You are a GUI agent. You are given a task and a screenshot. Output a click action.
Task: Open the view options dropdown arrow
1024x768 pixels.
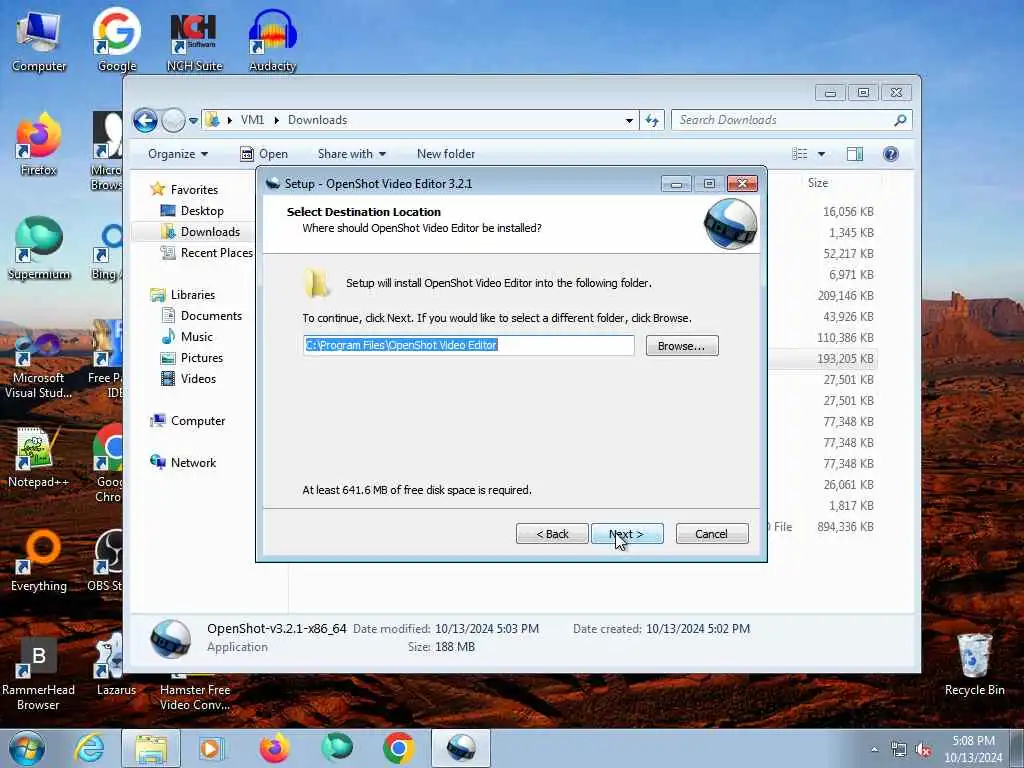tap(821, 154)
